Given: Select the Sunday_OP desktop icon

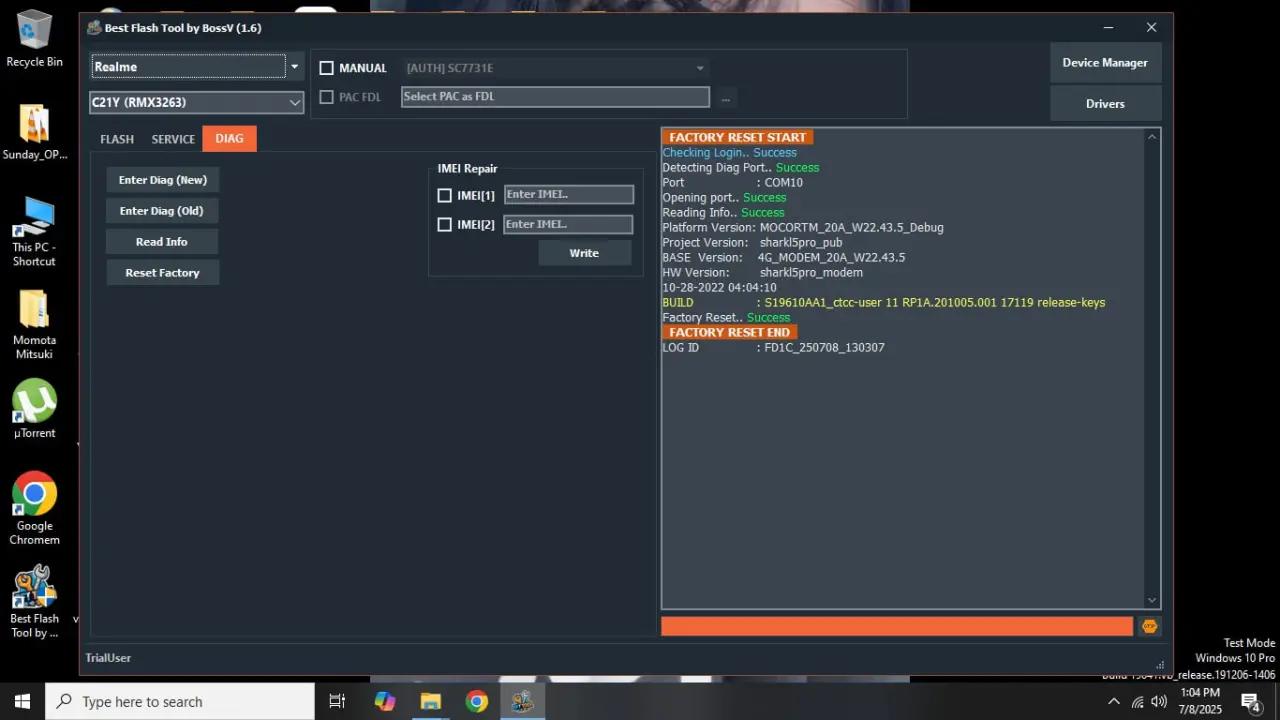Looking at the screenshot, I should coord(34,132).
